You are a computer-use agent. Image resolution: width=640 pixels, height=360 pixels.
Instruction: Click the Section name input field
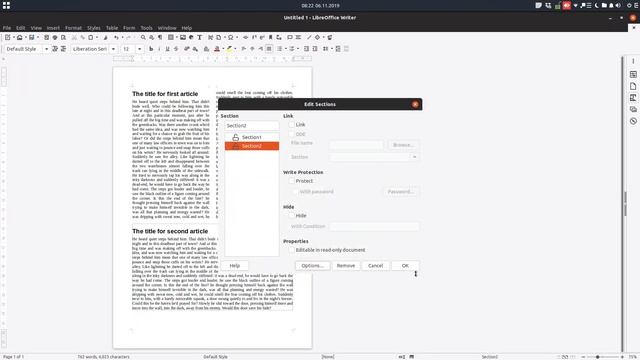[252, 126]
